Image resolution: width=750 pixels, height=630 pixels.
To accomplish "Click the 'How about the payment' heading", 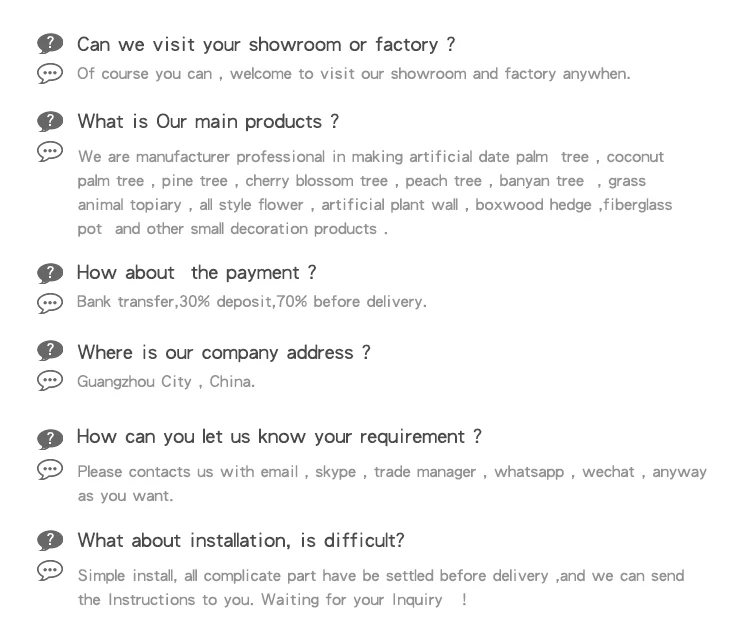I will click(196, 273).
